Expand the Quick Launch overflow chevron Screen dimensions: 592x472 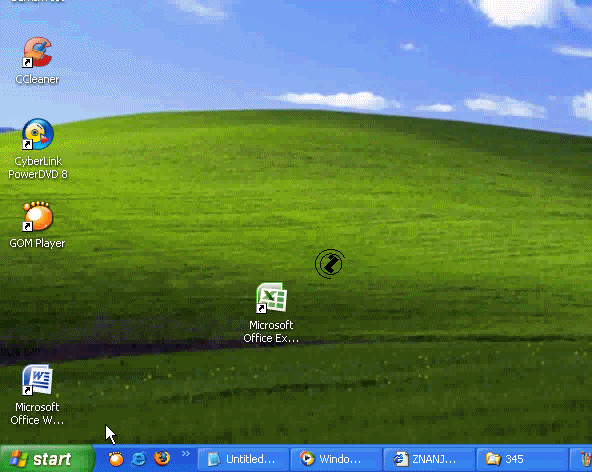[186, 453]
